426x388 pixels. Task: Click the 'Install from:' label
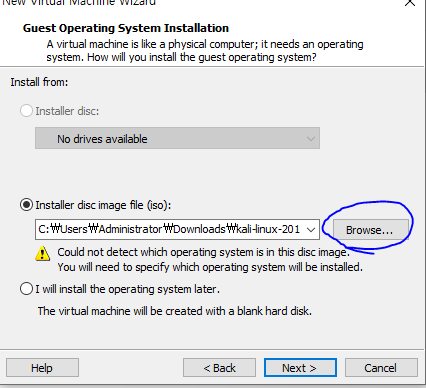[39, 82]
